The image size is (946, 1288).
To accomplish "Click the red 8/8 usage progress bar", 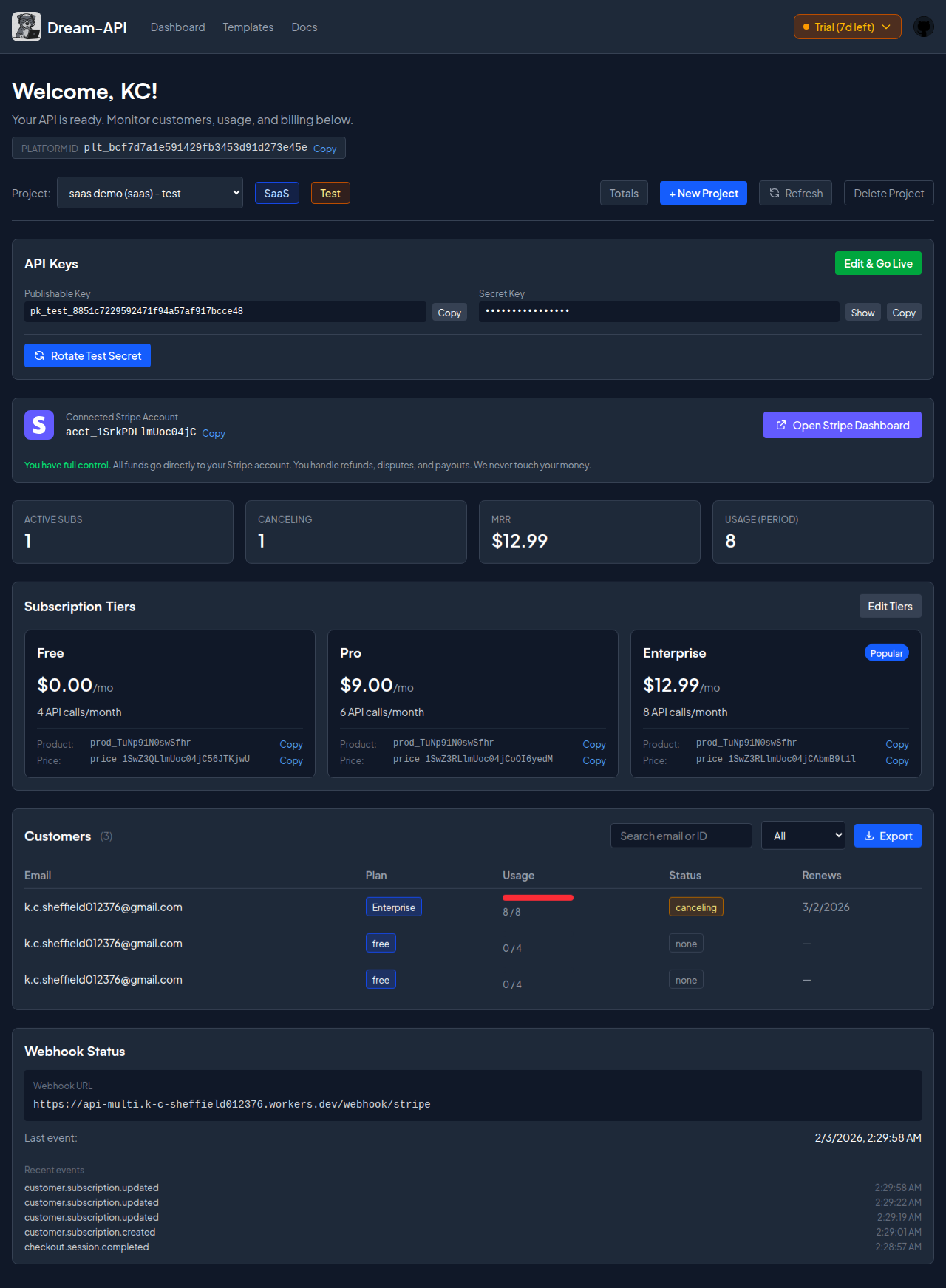I will tap(538, 898).
